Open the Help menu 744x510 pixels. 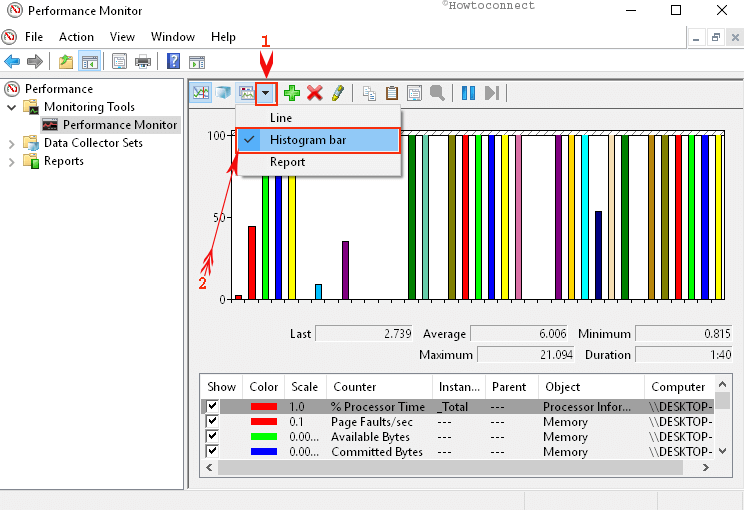coord(223,37)
